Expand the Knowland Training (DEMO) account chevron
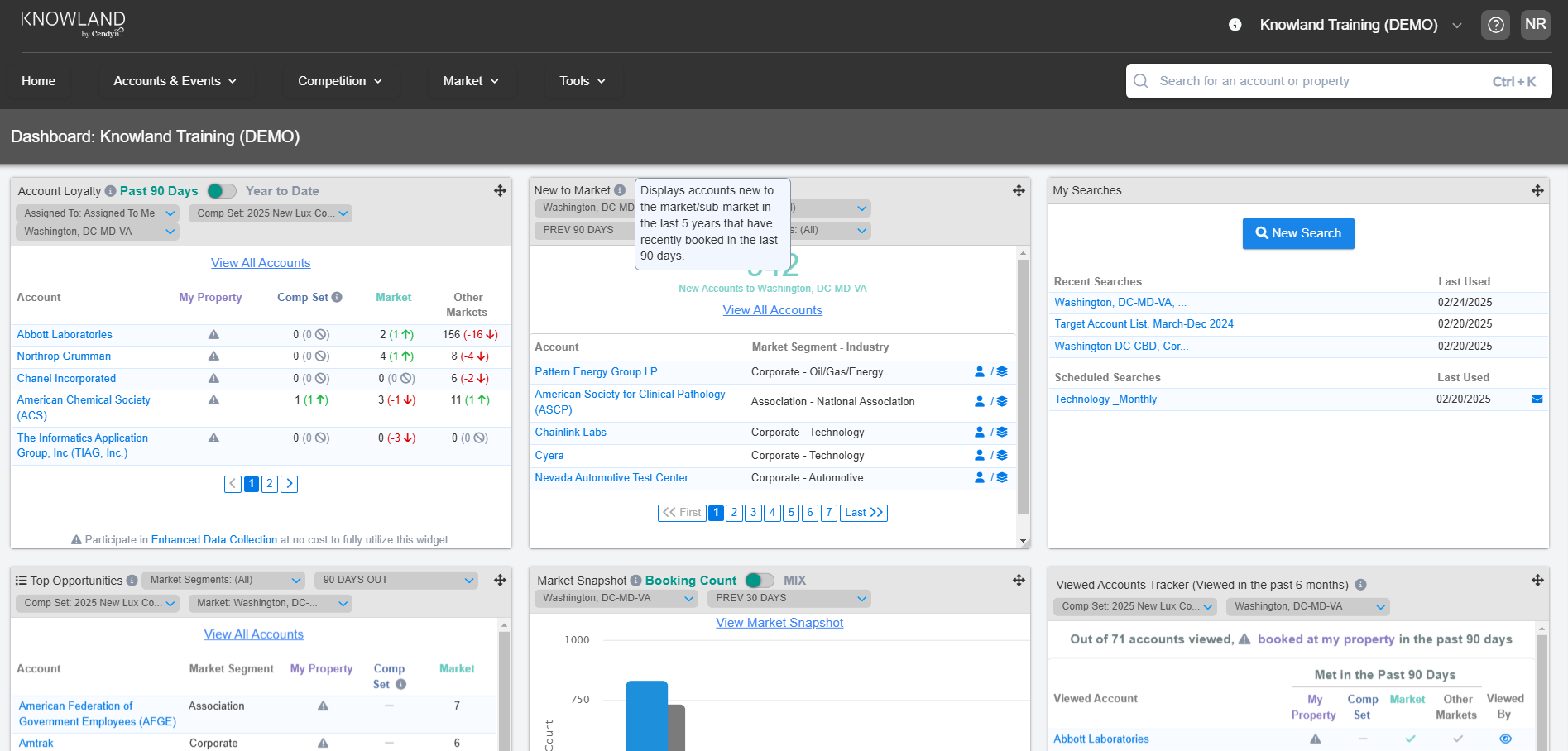Viewport: 1568px width, 751px height. pyautogui.click(x=1457, y=26)
